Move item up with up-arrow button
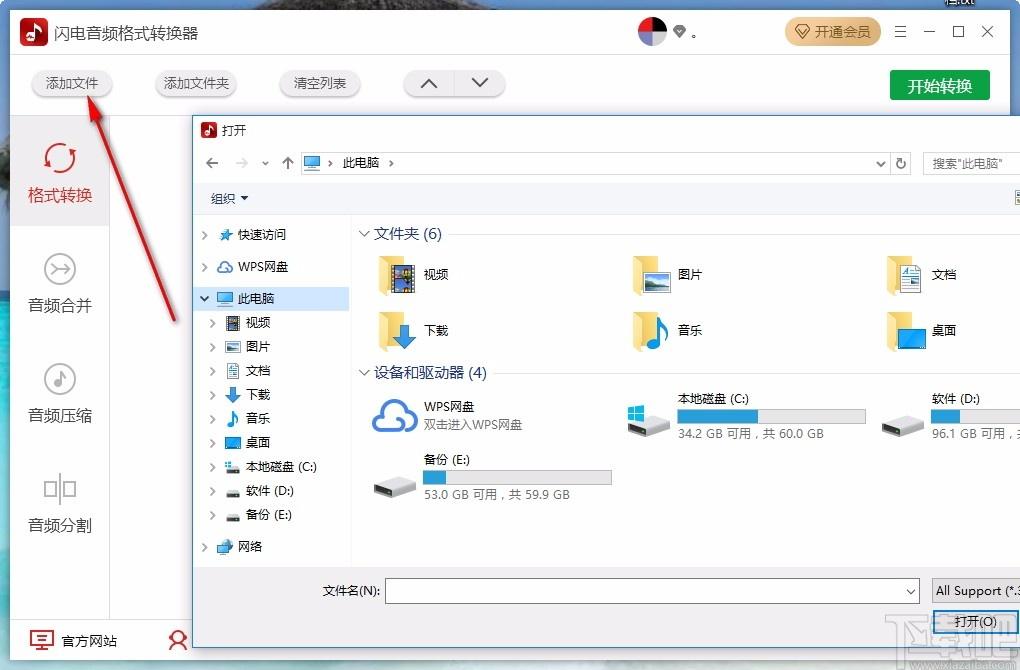Image resolution: width=1020 pixels, height=670 pixels. (429, 84)
